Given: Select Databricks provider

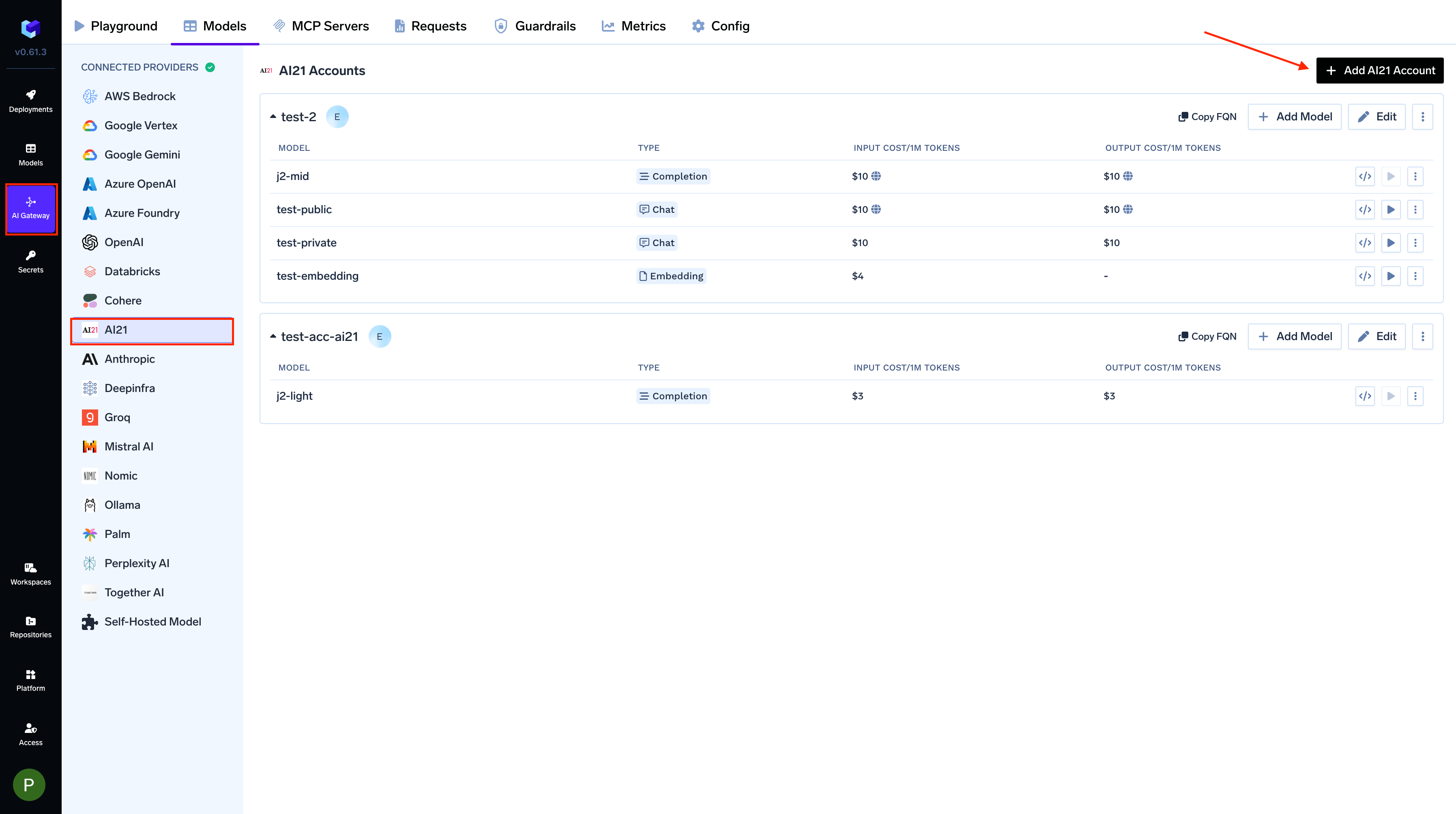Looking at the screenshot, I should [152, 272].
